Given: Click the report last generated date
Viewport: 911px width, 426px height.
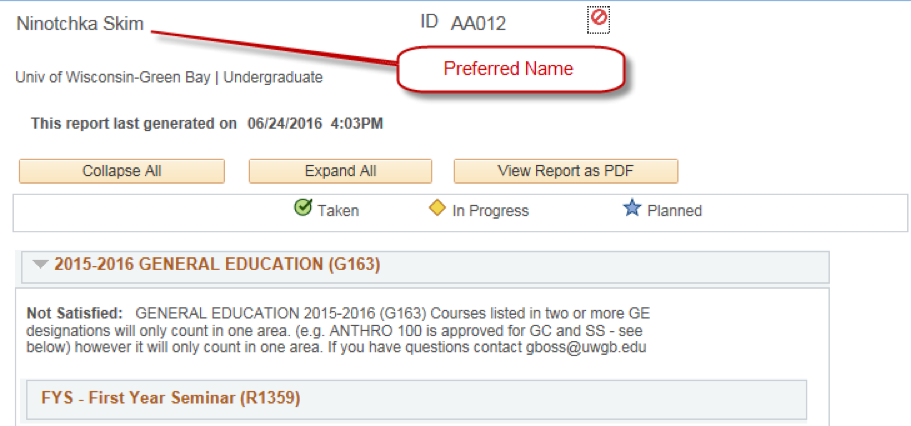Looking at the screenshot, I should pyautogui.click(x=284, y=124).
